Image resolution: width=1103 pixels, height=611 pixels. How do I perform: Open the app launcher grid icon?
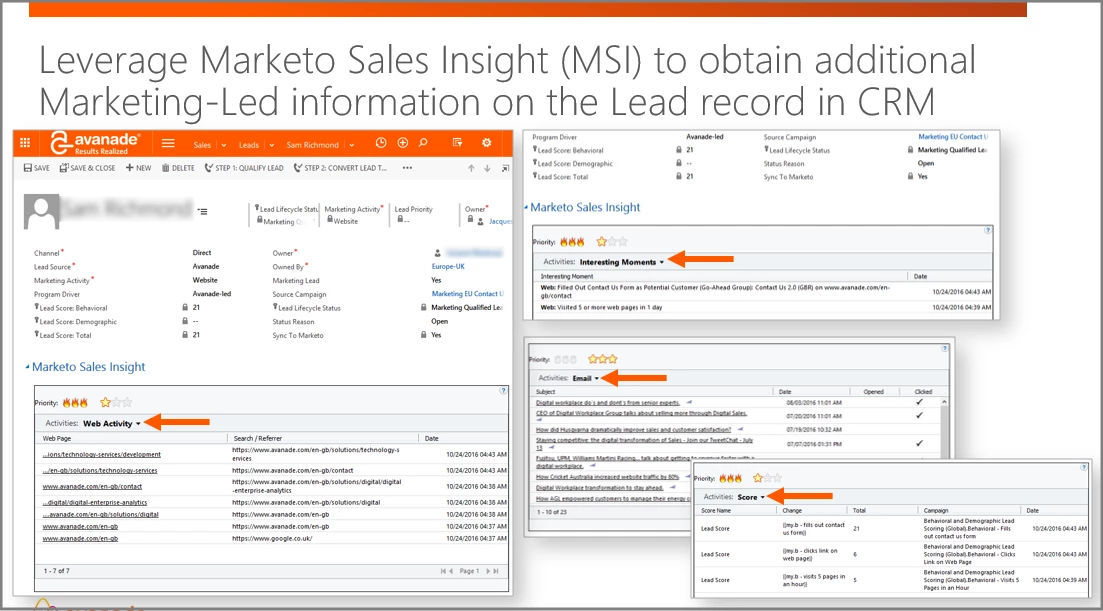pos(25,143)
